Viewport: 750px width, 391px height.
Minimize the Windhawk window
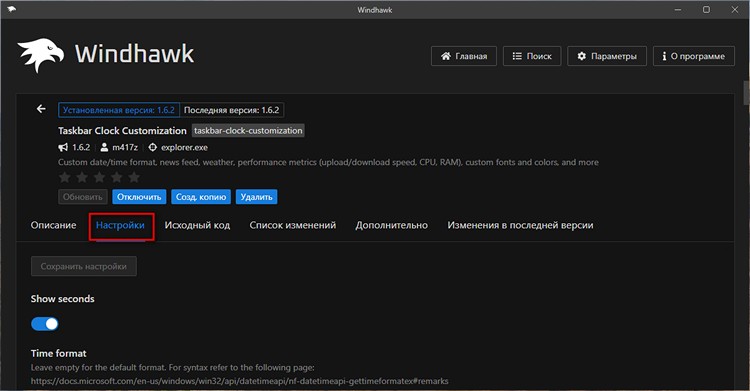(678, 10)
